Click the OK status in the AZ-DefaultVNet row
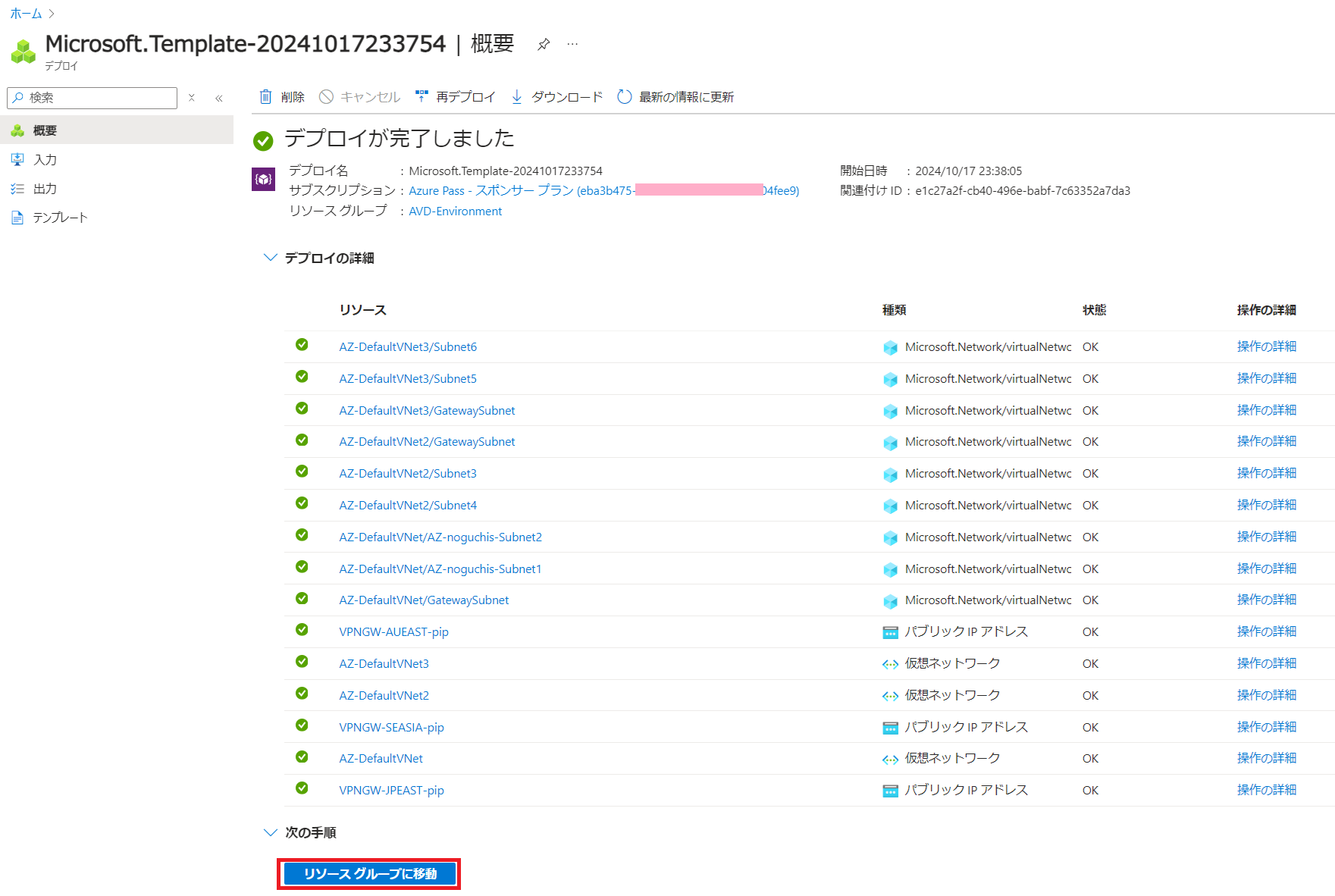The image size is (1335, 896). (1090, 758)
